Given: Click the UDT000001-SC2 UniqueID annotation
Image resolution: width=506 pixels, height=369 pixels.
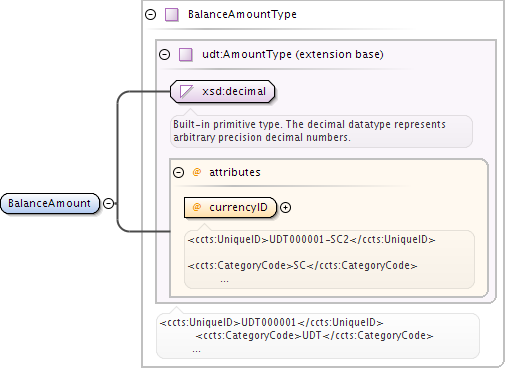Looking at the screenshot, I should click(x=312, y=239).
